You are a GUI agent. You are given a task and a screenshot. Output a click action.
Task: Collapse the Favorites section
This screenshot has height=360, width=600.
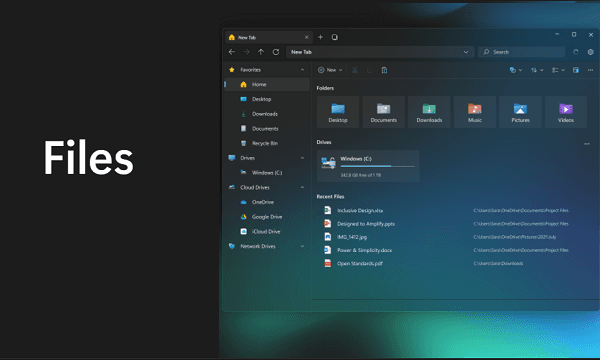tap(302, 70)
